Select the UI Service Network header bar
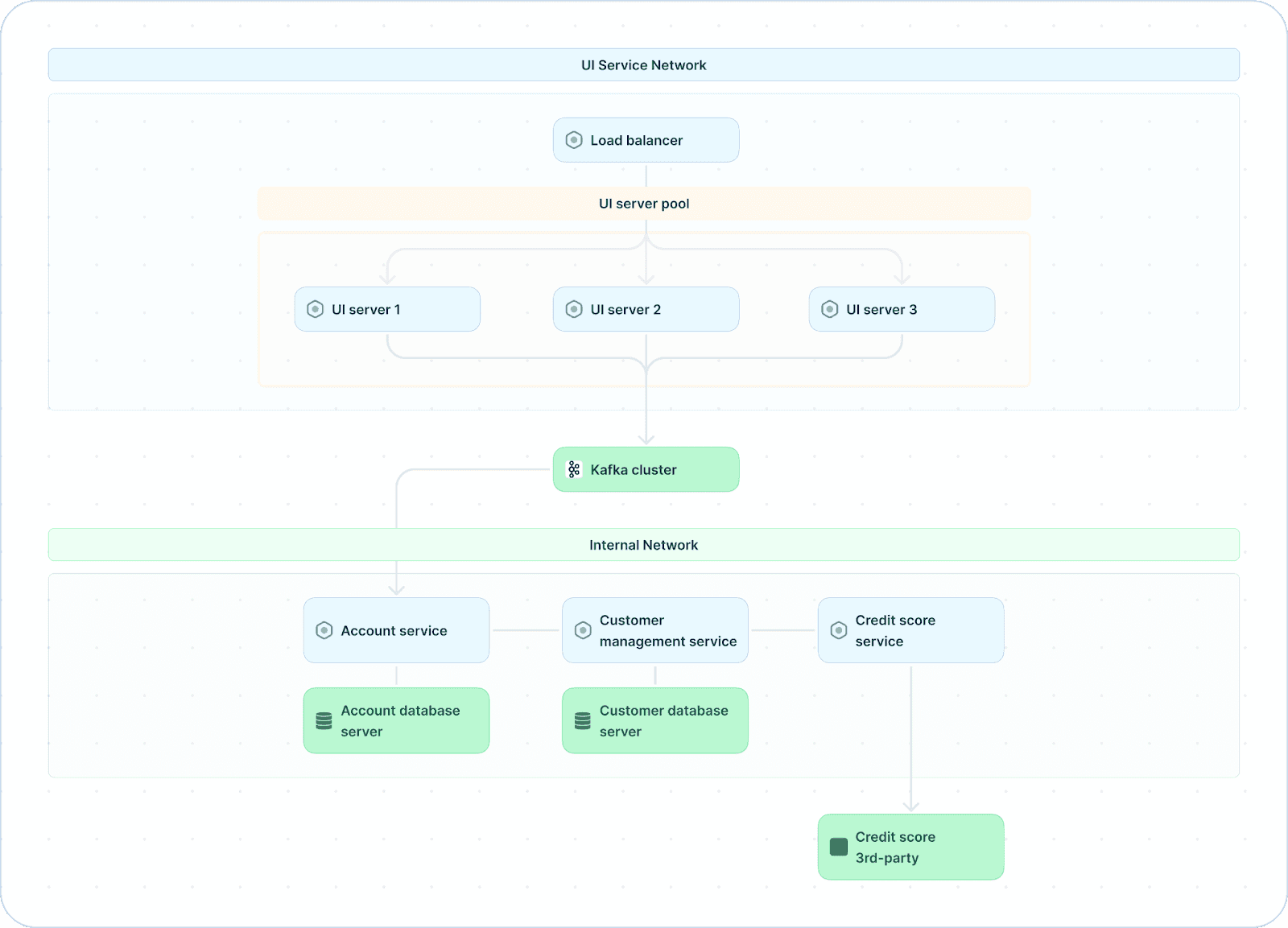Viewport: 1288px width, 928px height. click(x=643, y=65)
